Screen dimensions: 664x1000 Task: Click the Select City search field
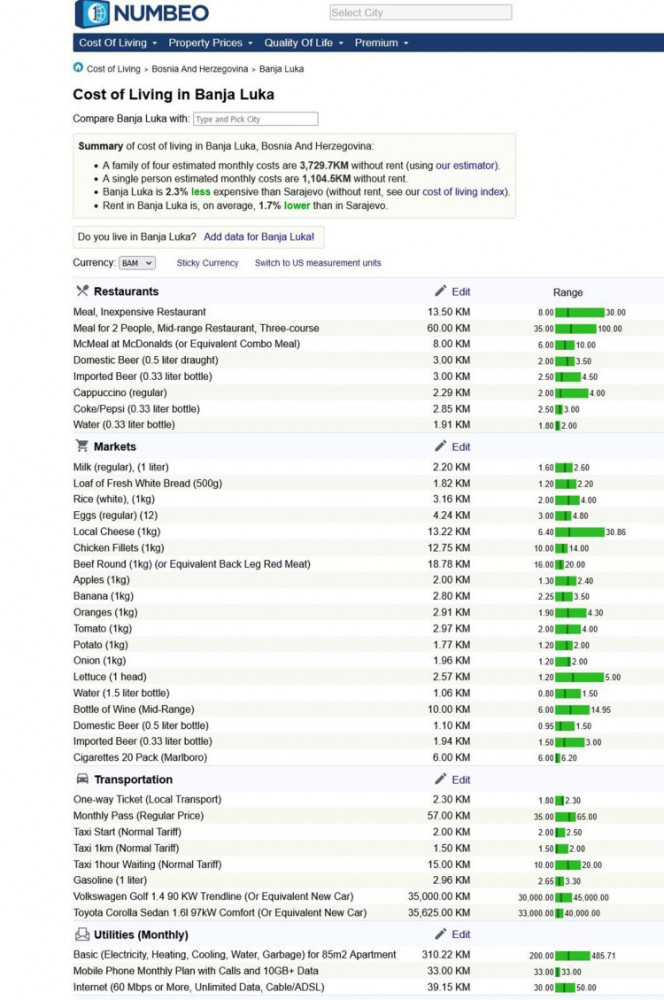click(420, 13)
